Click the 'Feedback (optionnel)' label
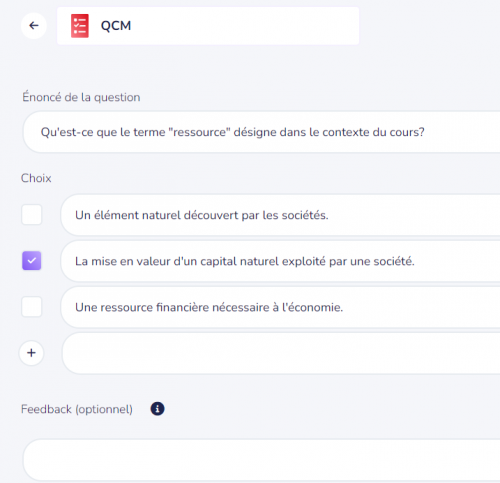The image size is (500, 483). click(x=77, y=409)
